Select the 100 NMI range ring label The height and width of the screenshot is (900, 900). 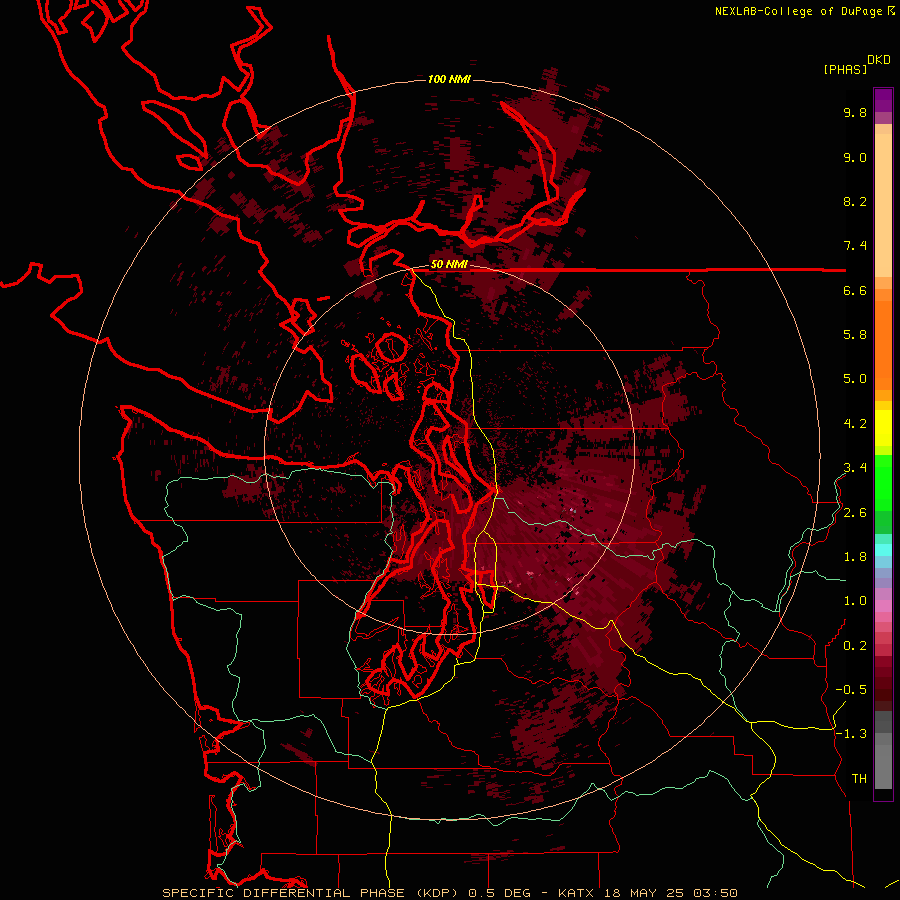(x=449, y=79)
